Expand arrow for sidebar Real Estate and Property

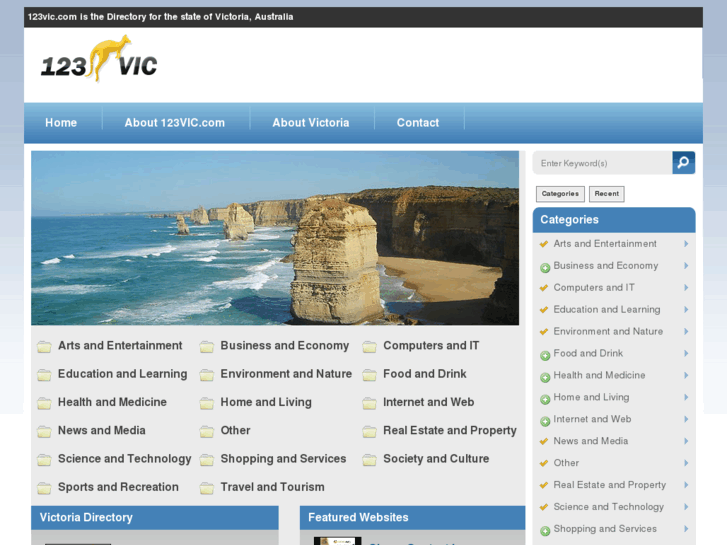pos(686,485)
